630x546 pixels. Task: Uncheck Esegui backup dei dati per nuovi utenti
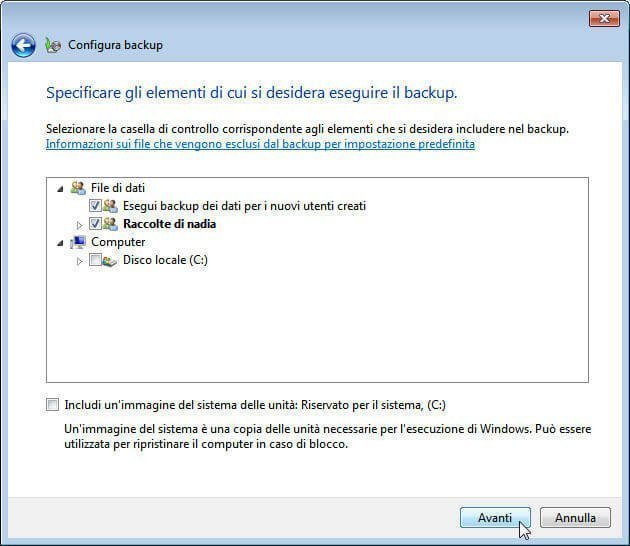click(x=94, y=206)
